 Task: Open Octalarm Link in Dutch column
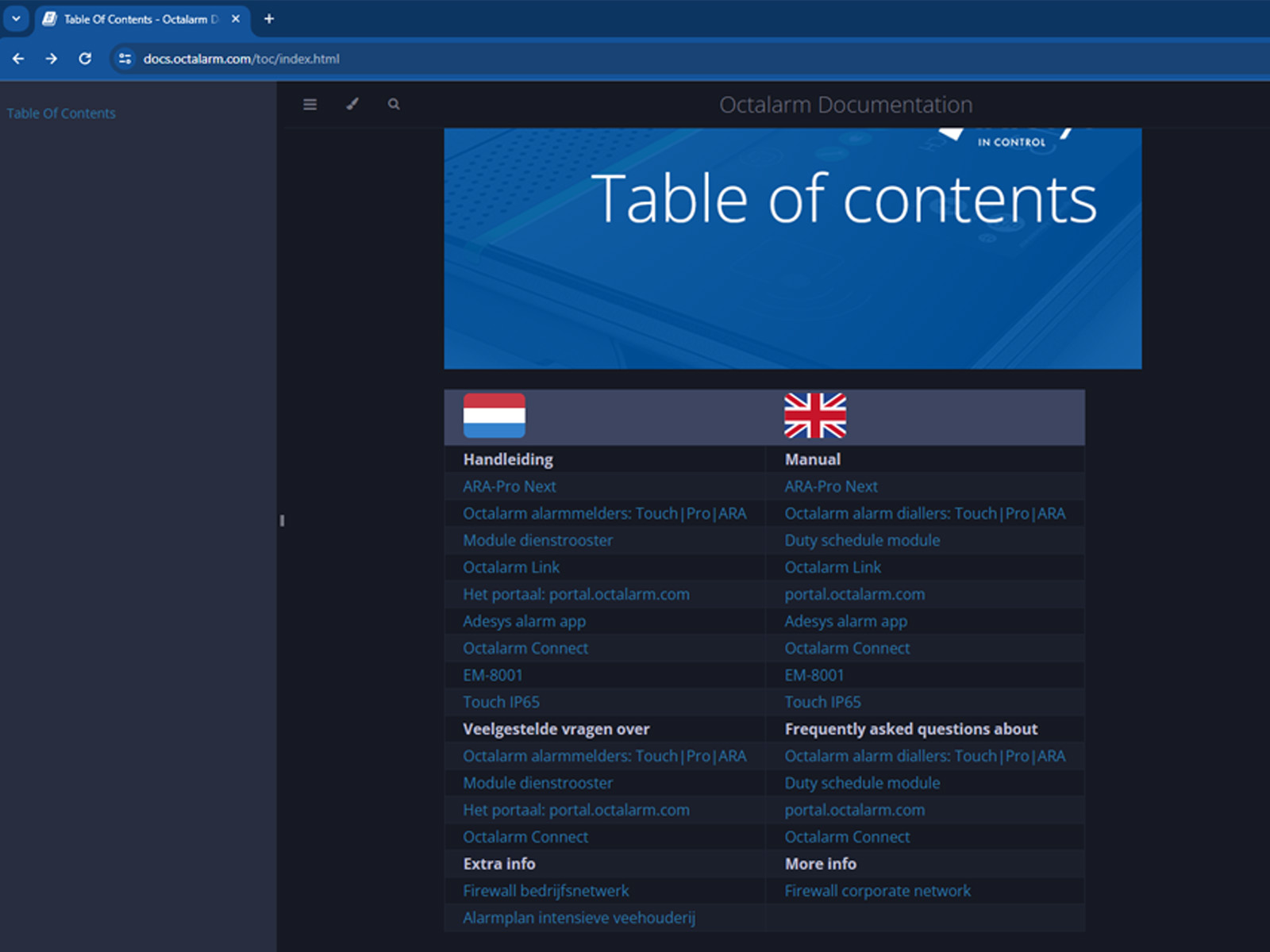(511, 567)
